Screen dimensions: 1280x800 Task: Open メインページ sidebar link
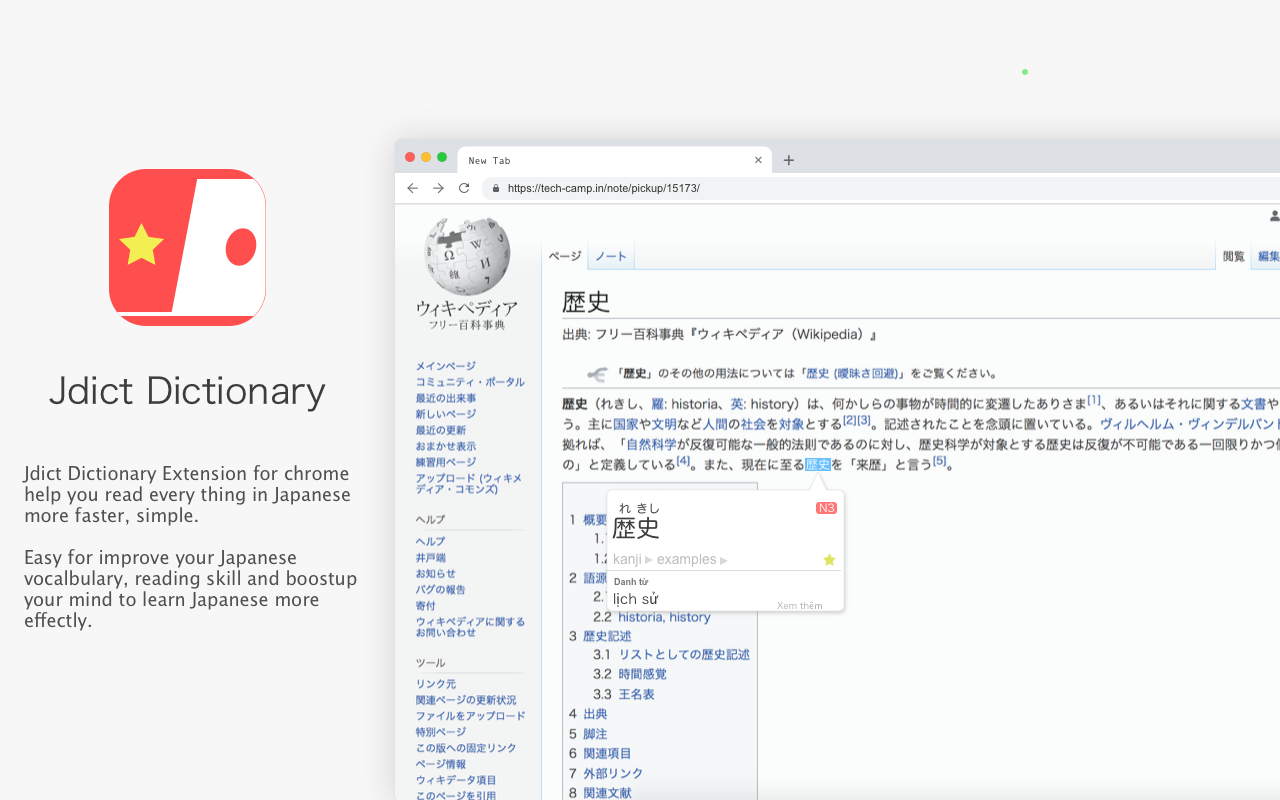click(x=446, y=366)
